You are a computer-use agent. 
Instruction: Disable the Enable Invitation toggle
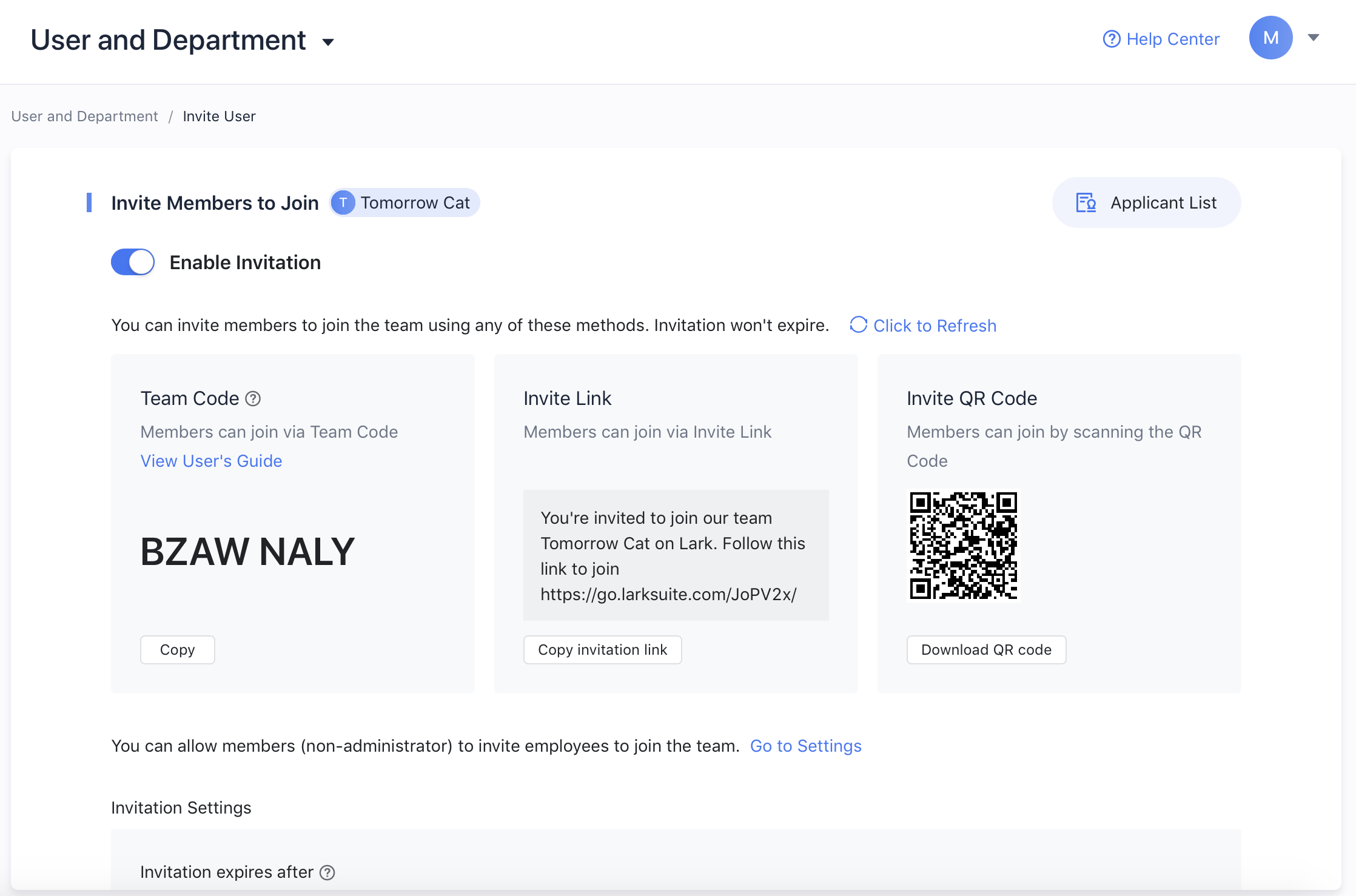(x=133, y=262)
